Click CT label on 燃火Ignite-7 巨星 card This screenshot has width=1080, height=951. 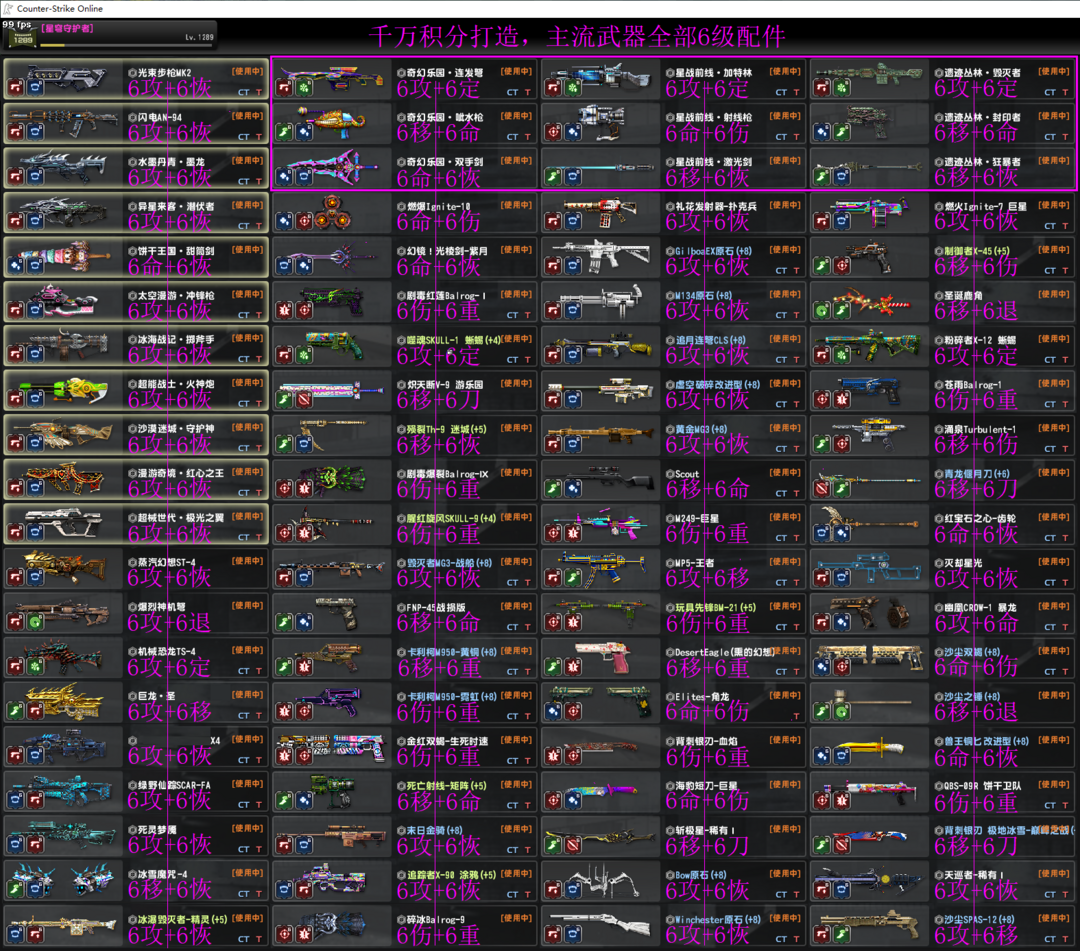pyautogui.click(x=1050, y=226)
